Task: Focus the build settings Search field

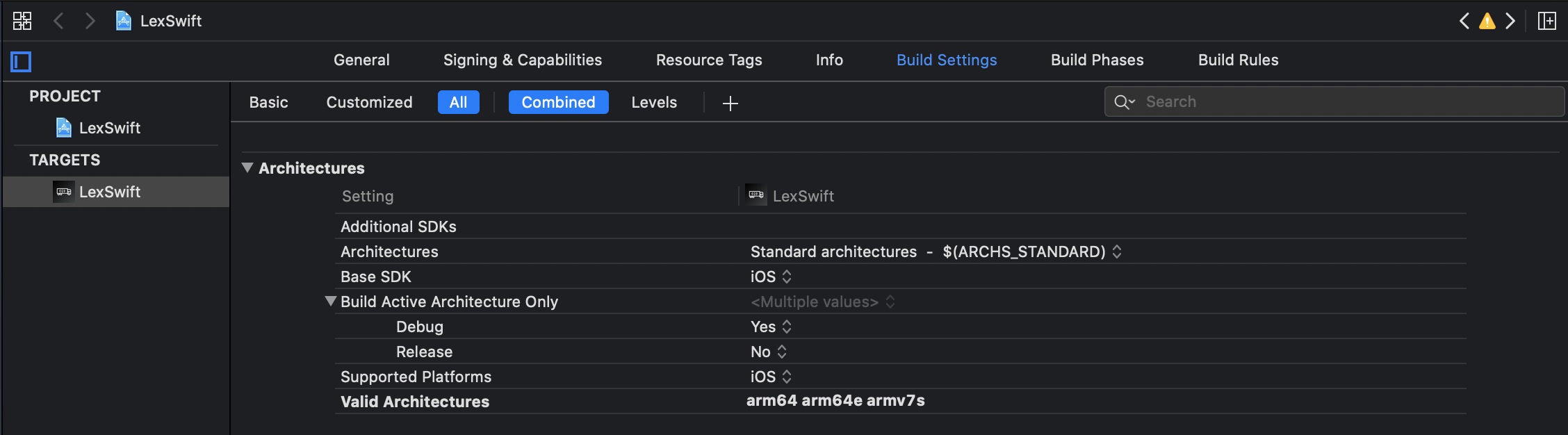Action: [1334, 101]
